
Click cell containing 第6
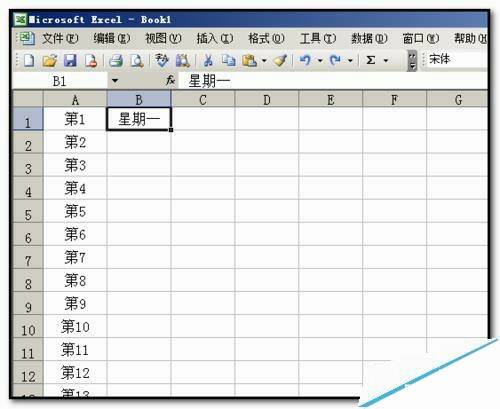(75, 234)
